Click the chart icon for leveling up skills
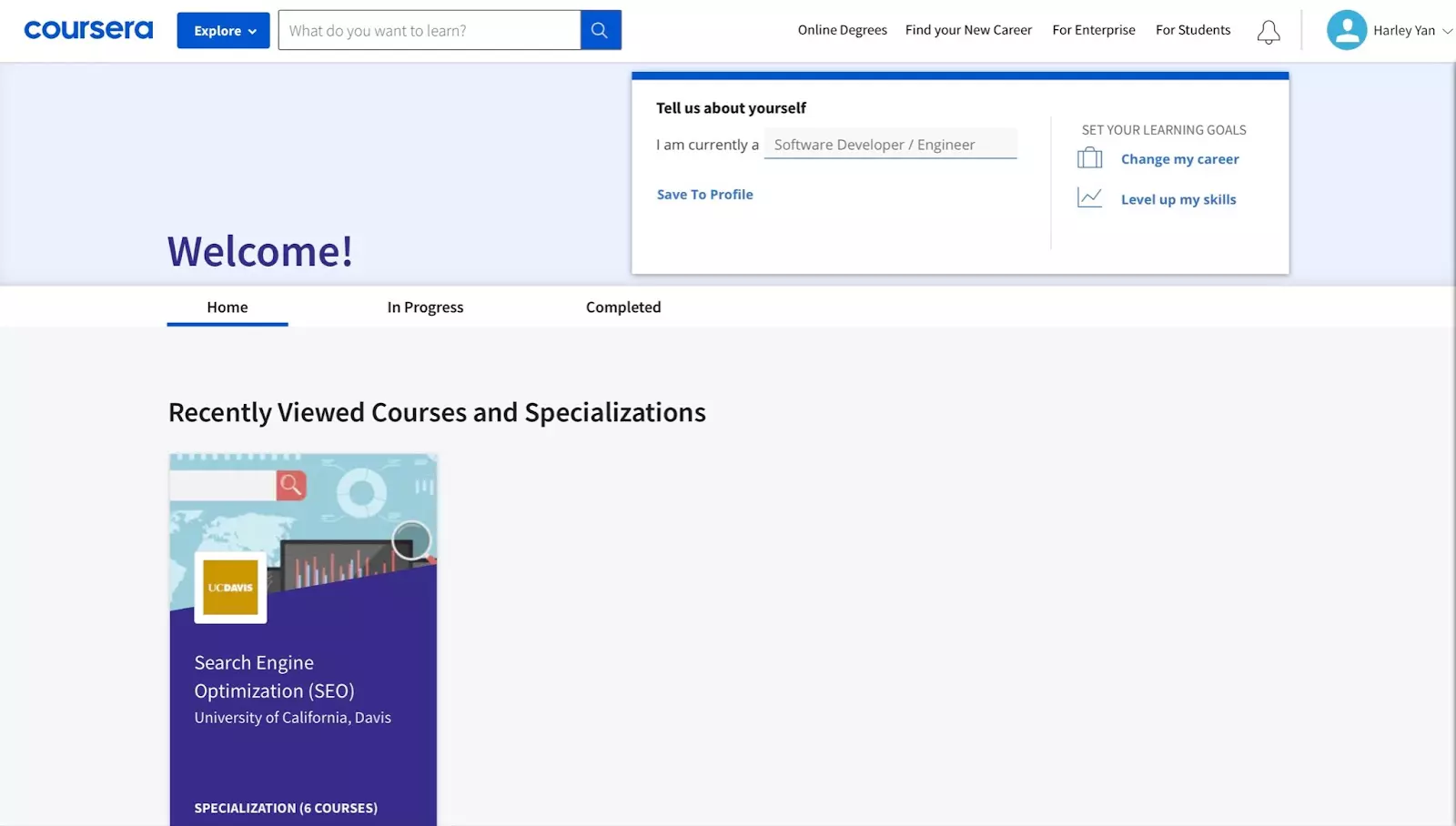 pos(1089,197)
